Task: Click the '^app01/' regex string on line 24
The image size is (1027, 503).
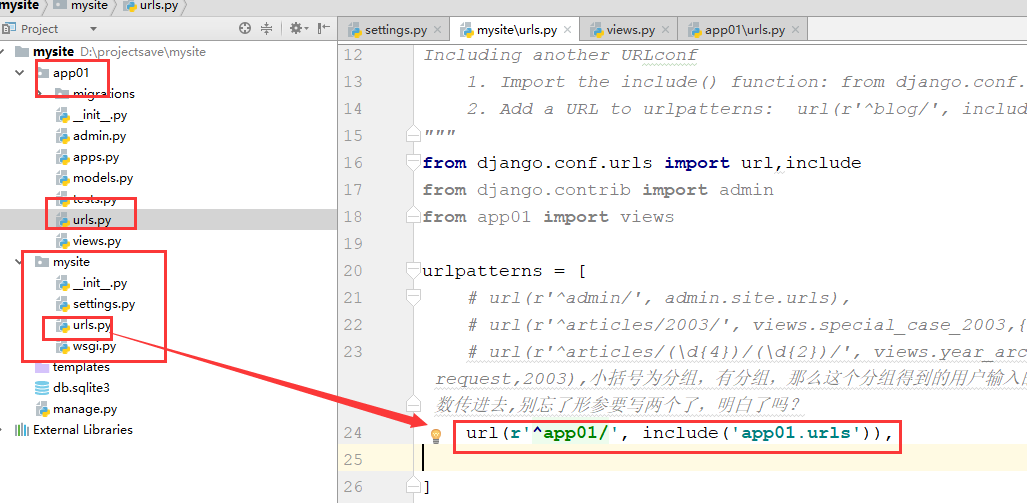Action: 570,433
